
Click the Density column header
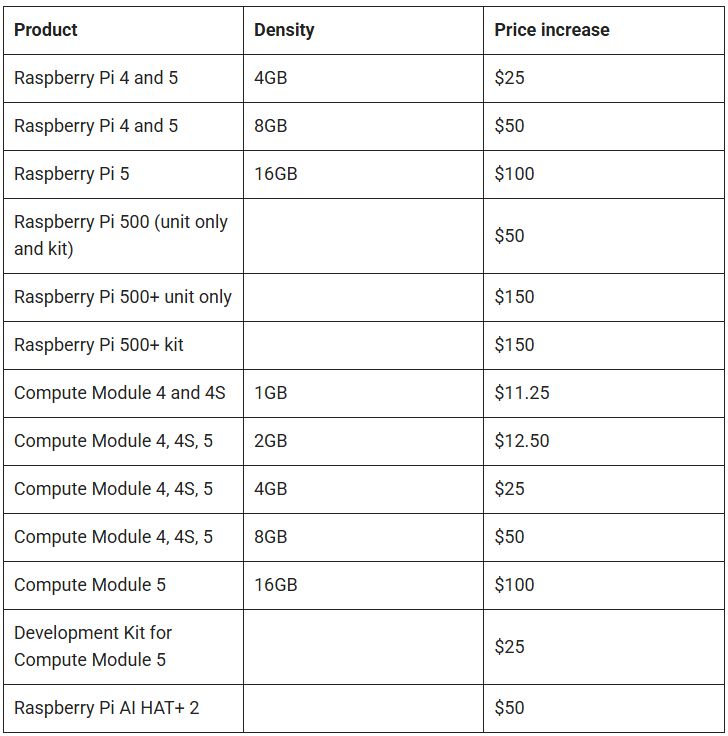point(284,30)
